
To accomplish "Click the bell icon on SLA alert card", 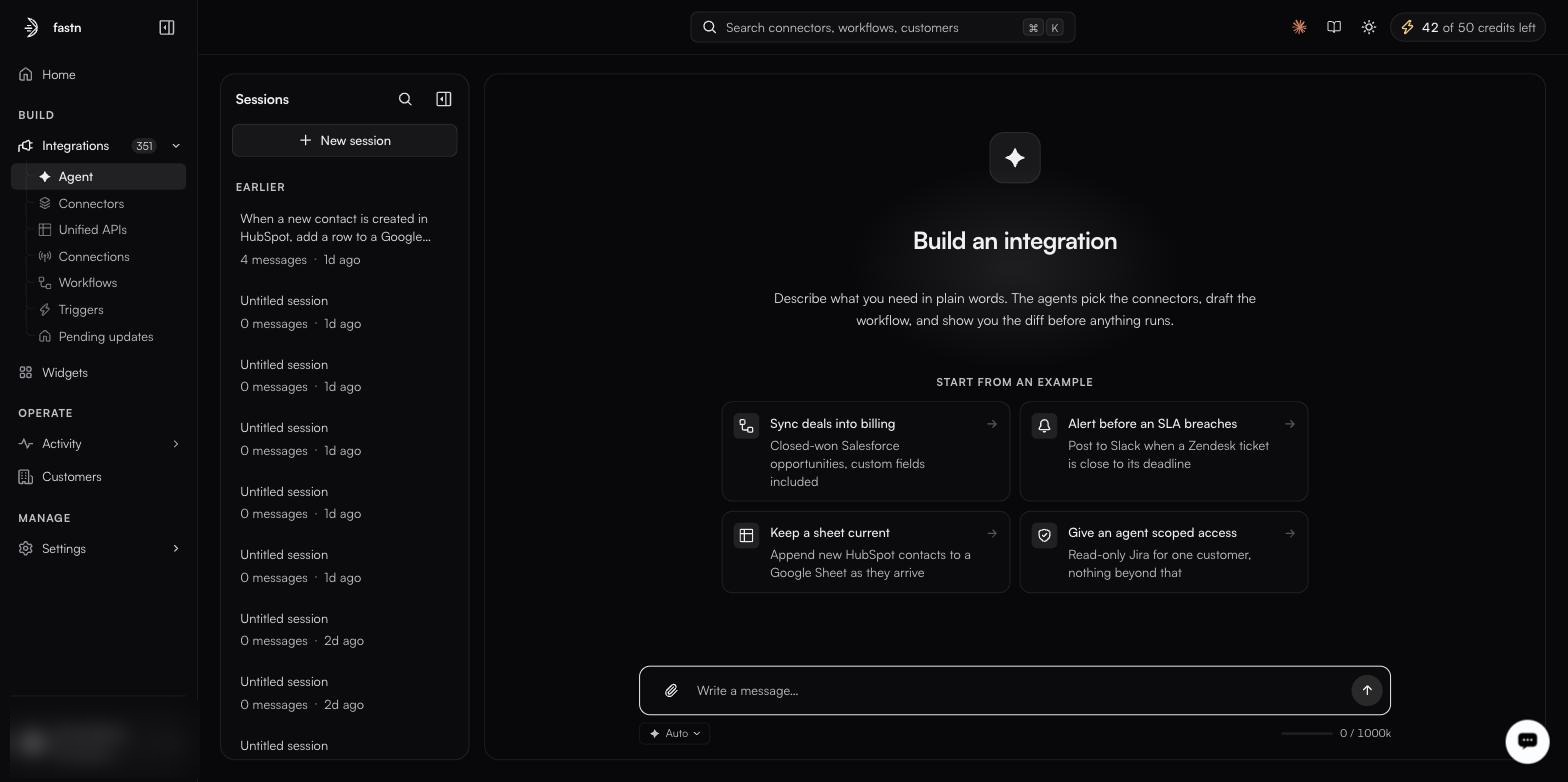I will coord(1044,426).
